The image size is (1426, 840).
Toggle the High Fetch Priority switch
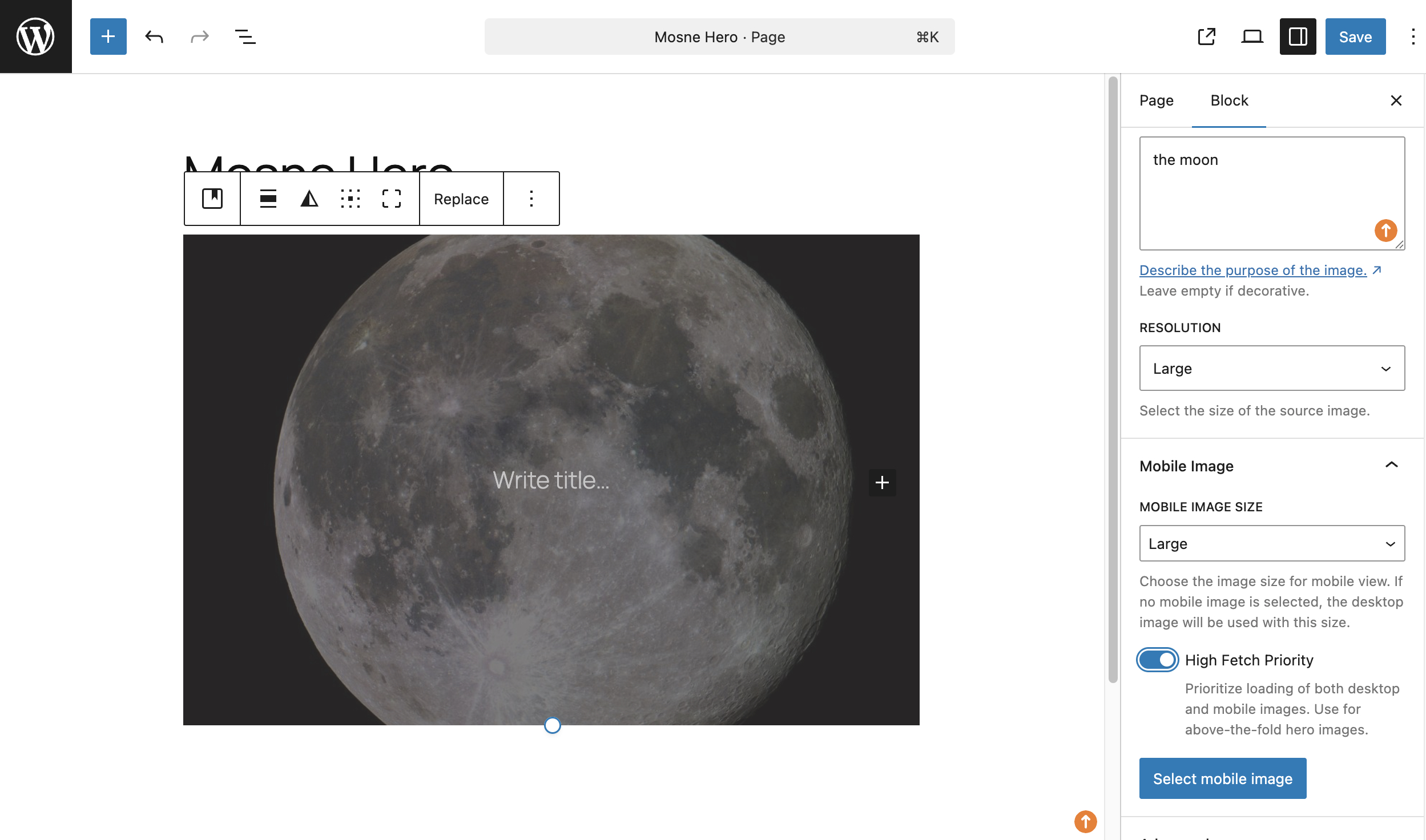[1157, 660]
